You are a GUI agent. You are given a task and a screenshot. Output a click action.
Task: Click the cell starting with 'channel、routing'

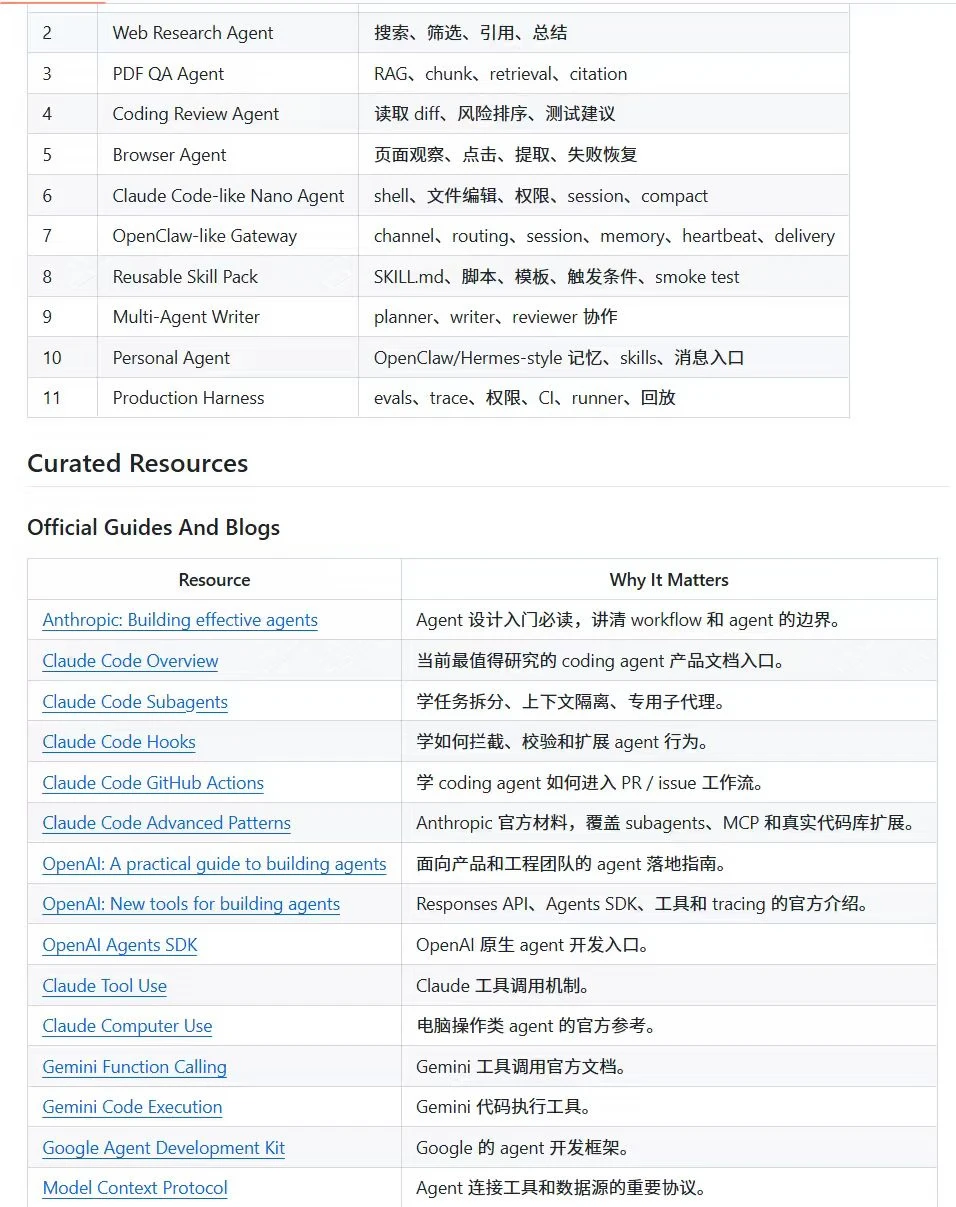[x=604, y=236]
